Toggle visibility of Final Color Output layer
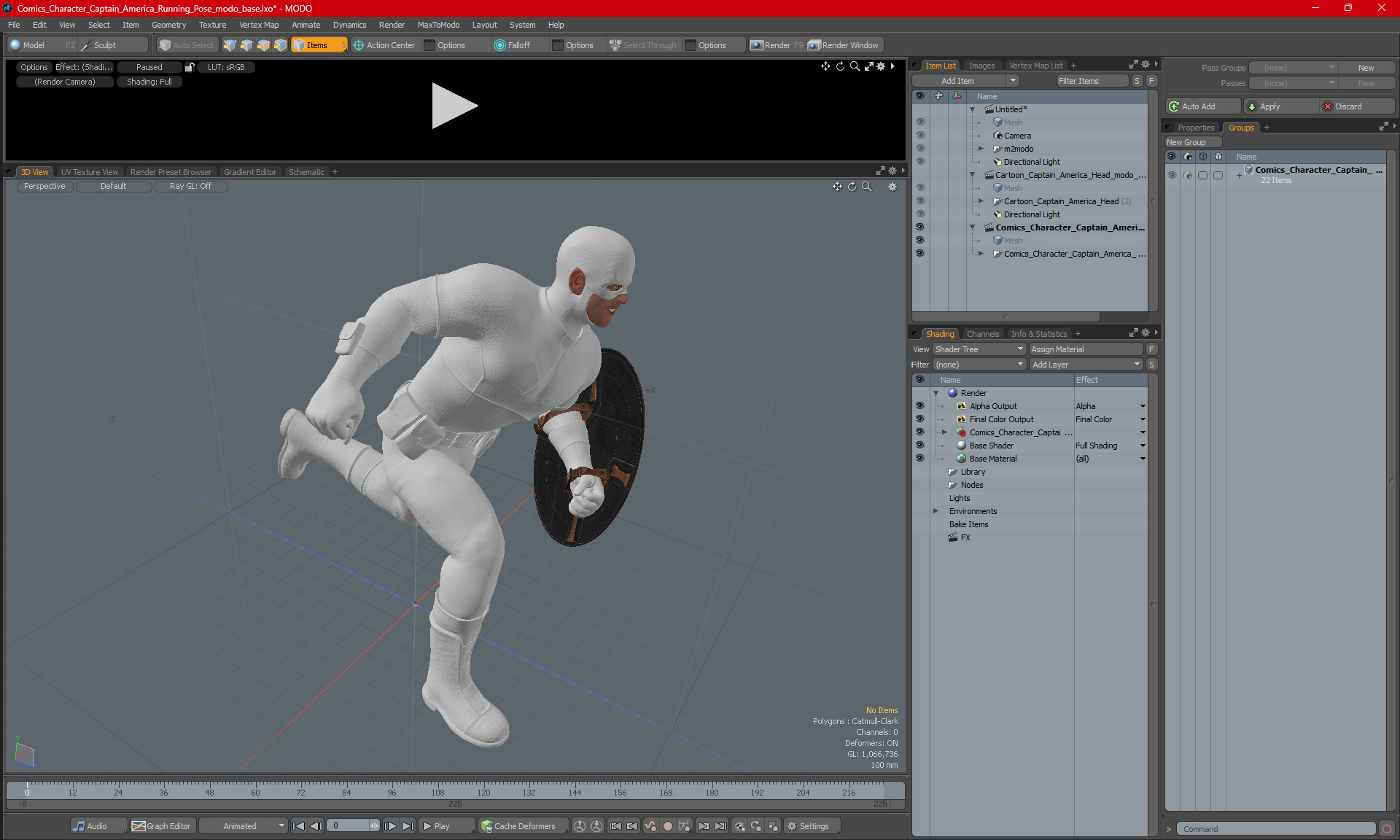 pyautogui.click(x=919, y=419)
